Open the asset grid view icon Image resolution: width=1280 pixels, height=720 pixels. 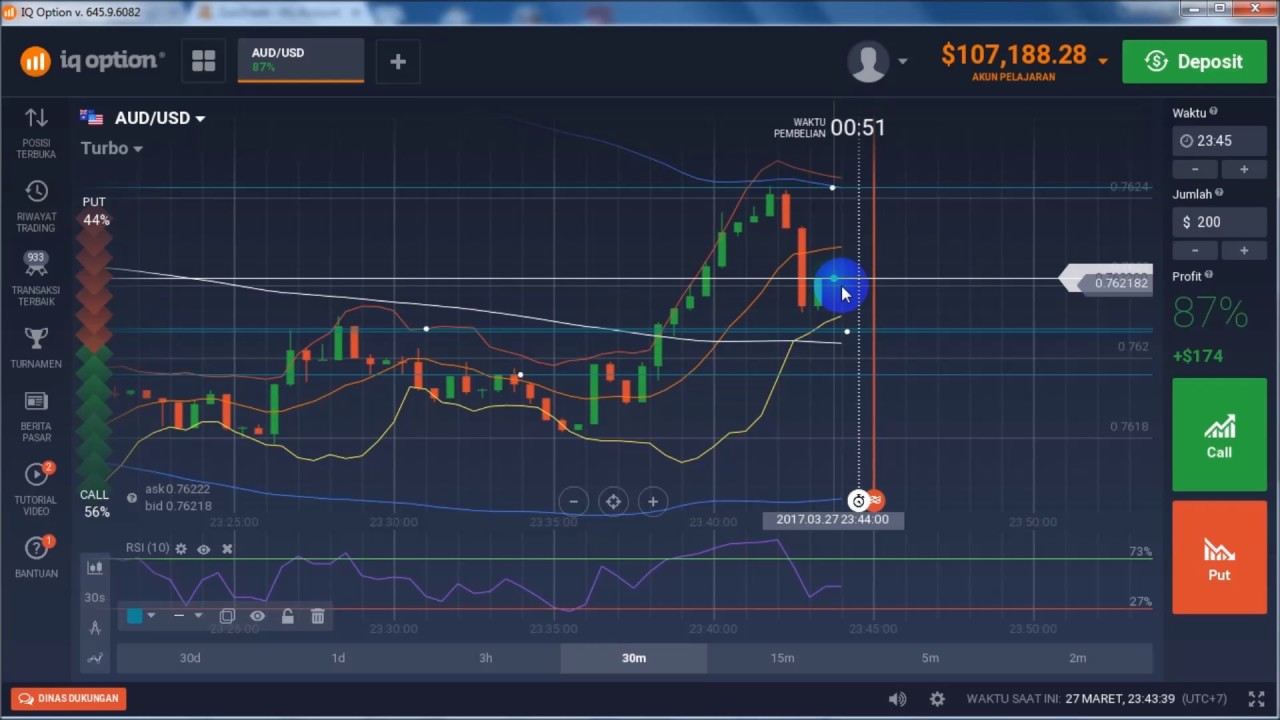[x=203, y=62]
